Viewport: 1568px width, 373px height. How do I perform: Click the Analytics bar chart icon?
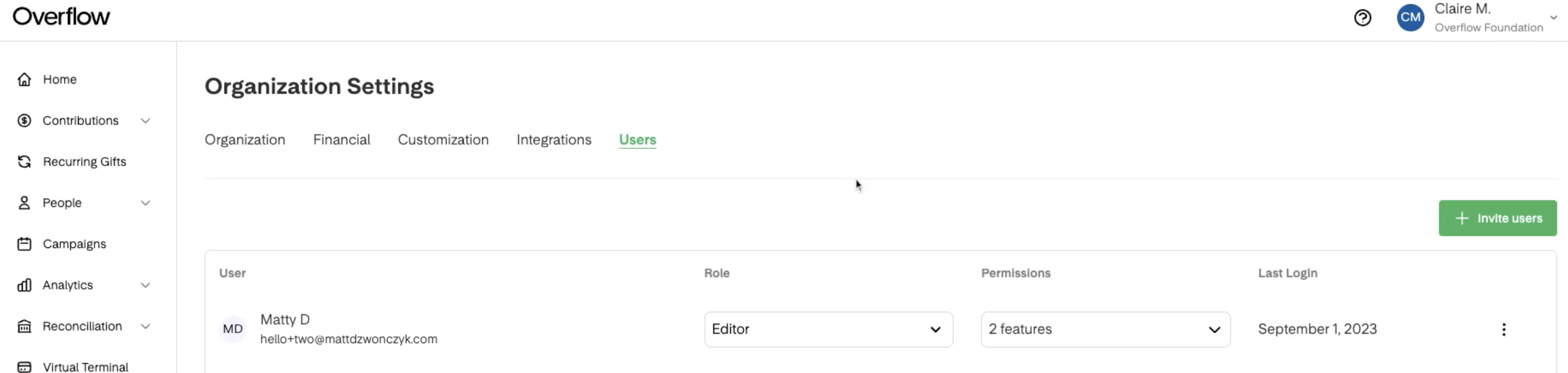(x=24, y=285)
